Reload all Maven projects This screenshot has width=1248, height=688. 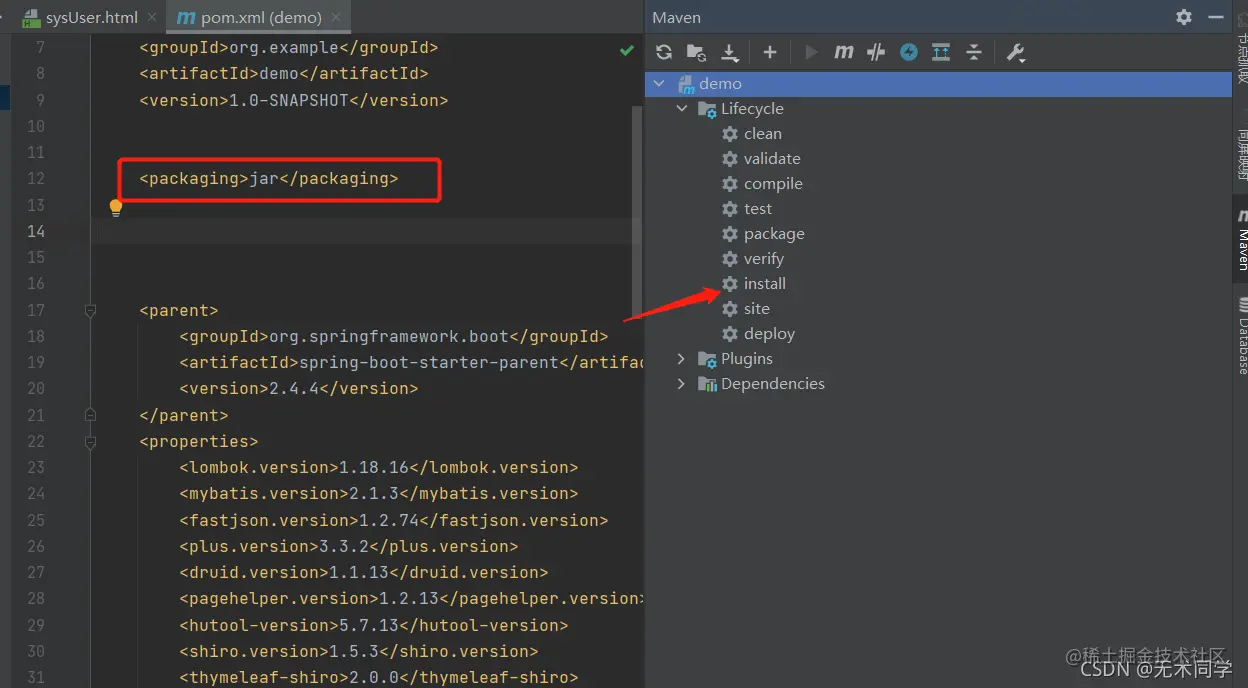click(664, 52)
